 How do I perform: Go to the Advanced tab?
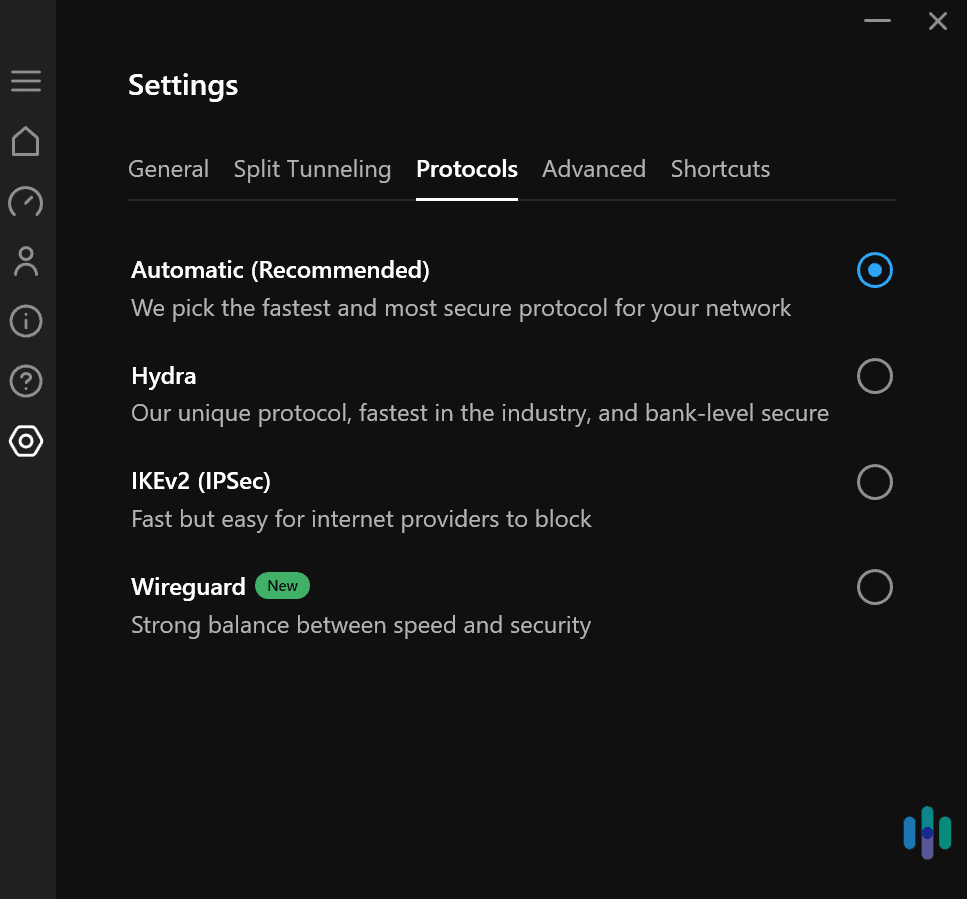pos(593,169)
